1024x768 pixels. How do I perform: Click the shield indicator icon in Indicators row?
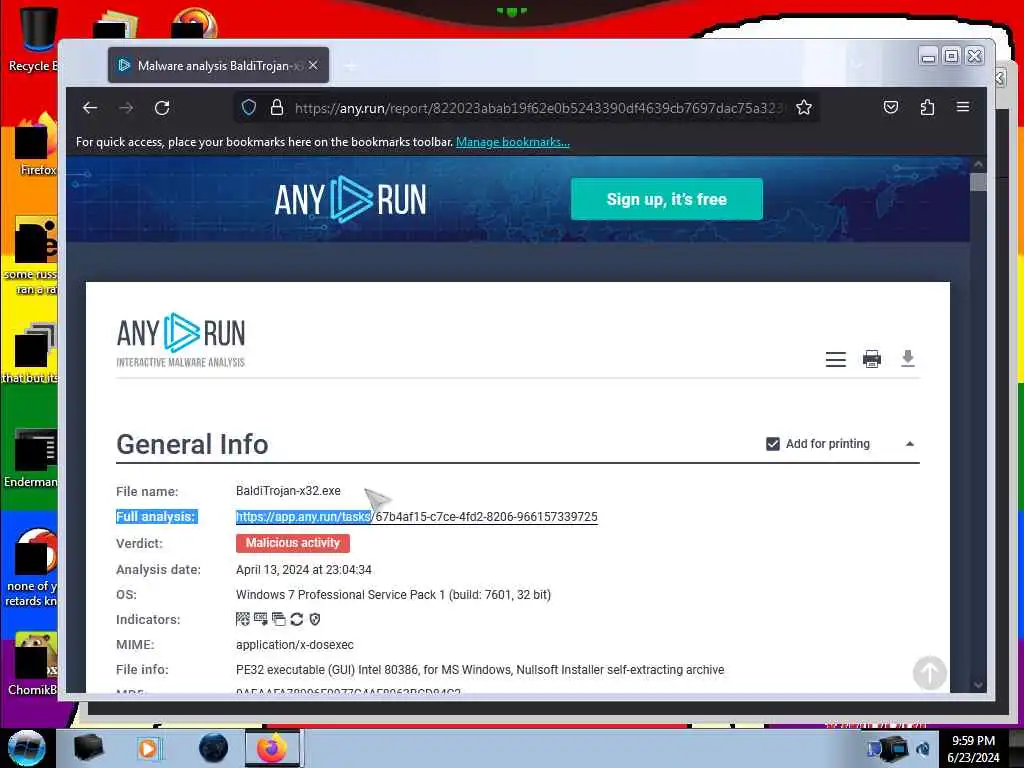click(315, 619)
